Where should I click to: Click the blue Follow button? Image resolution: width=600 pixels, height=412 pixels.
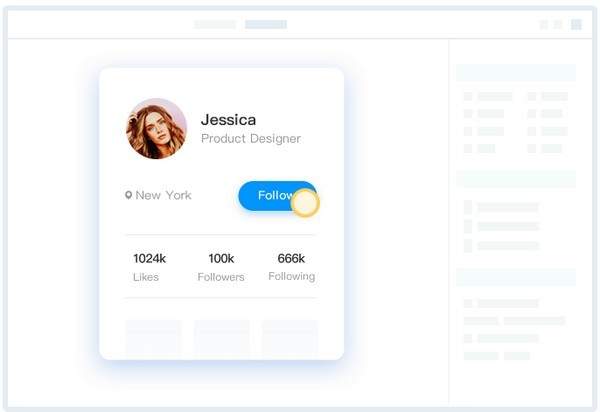277,195
